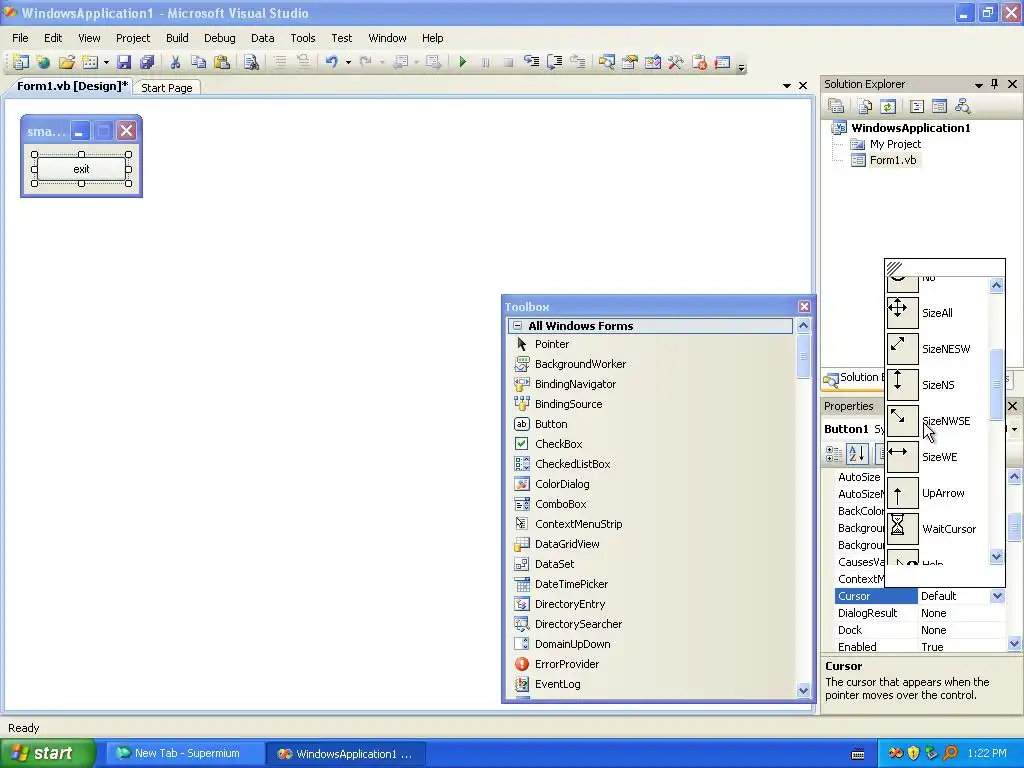This screenshot has width=1024, height=768.
Task: Open the Properties object selector dropdown
Action: pyautogui.click(x=1014, y=429)
